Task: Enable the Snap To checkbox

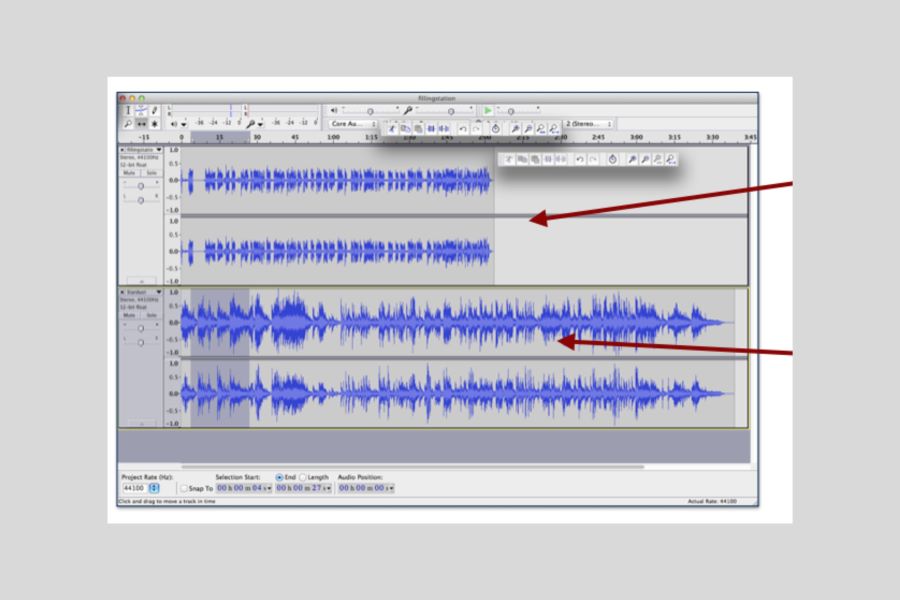Action: (184, 488)
